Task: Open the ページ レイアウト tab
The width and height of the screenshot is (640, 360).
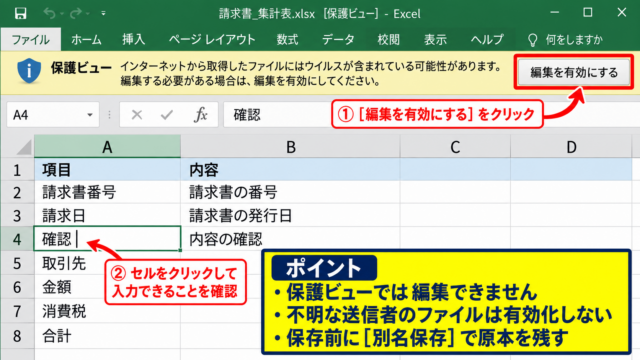Action: coord(212,40)
